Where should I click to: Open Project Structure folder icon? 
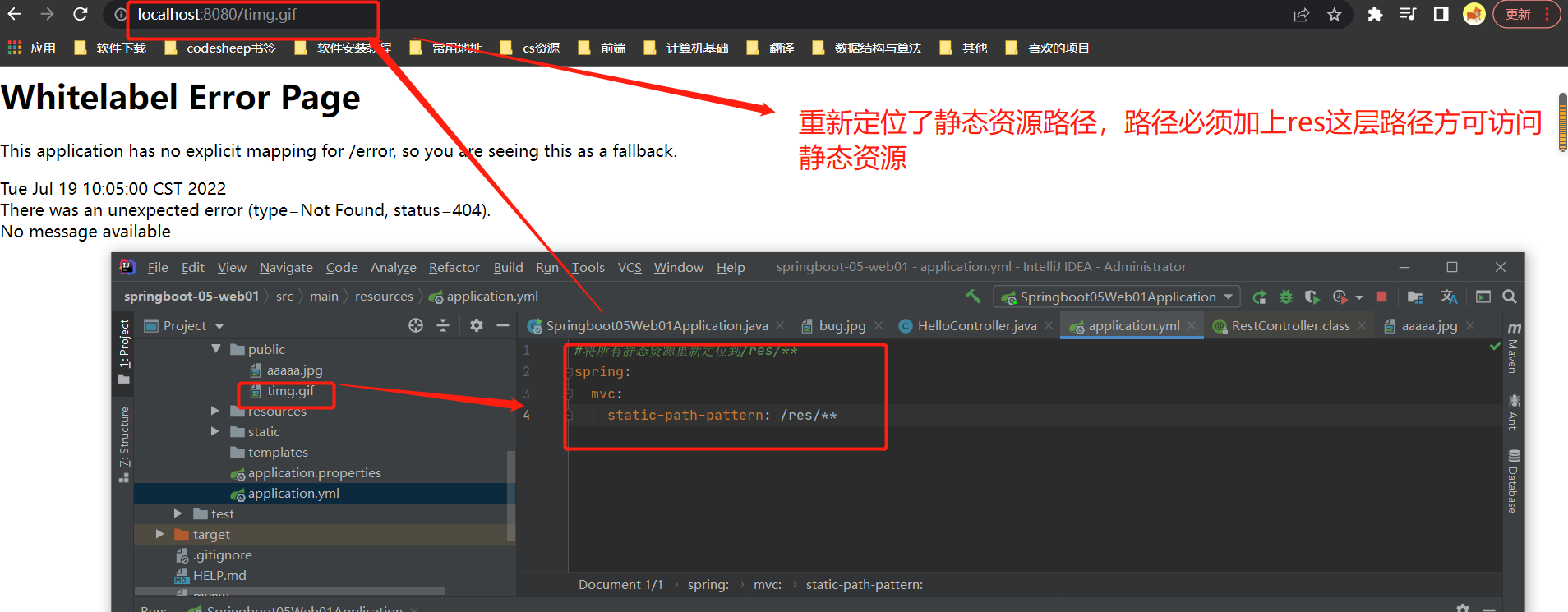(x=1415, y=297)
